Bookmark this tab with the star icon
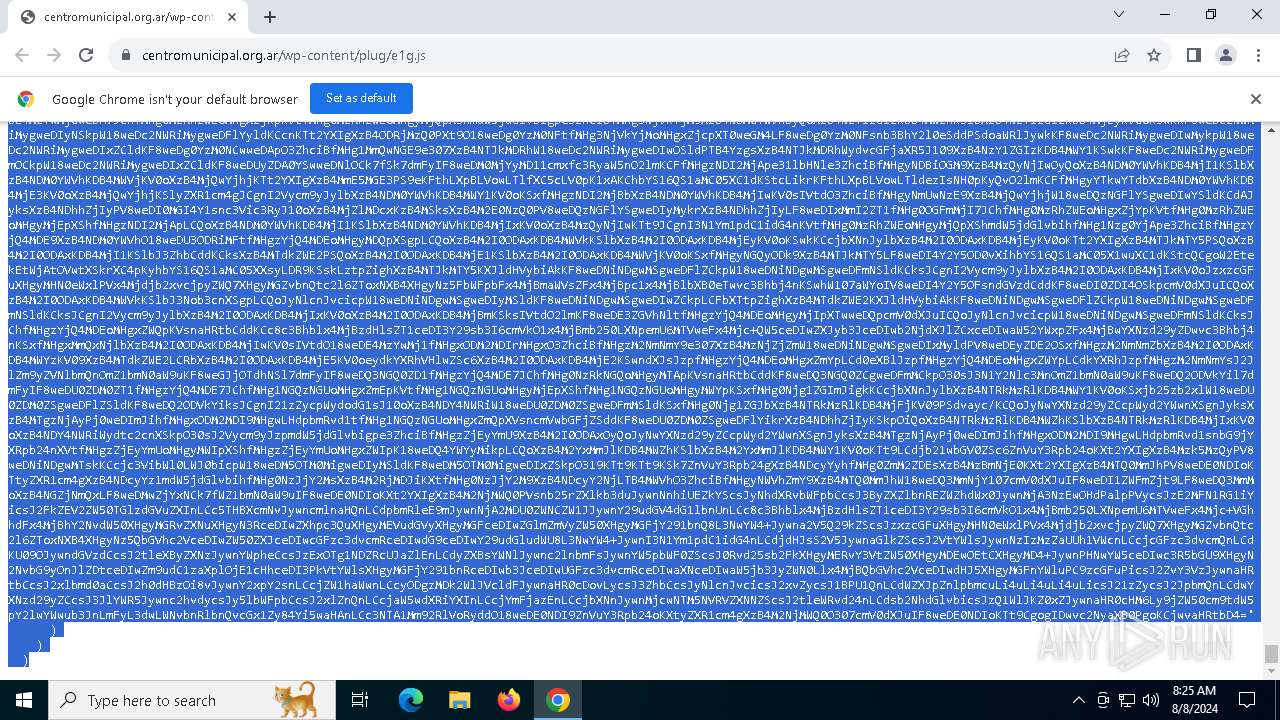Viewport: 1280px width, 720px height. click(x=1154, y=55)
